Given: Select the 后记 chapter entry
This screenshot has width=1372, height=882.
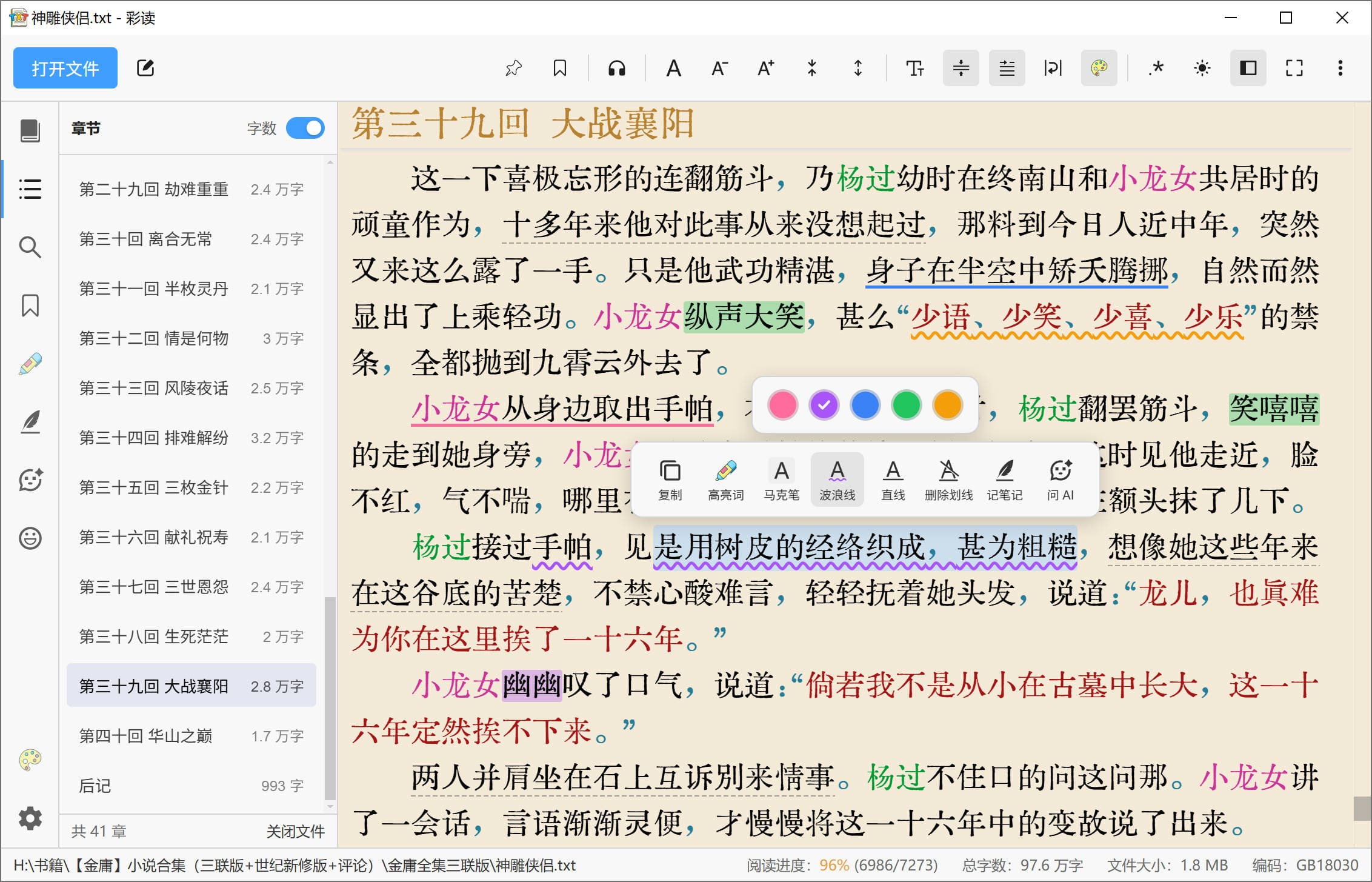Looking at the screenshot, I should click(191, 786).
